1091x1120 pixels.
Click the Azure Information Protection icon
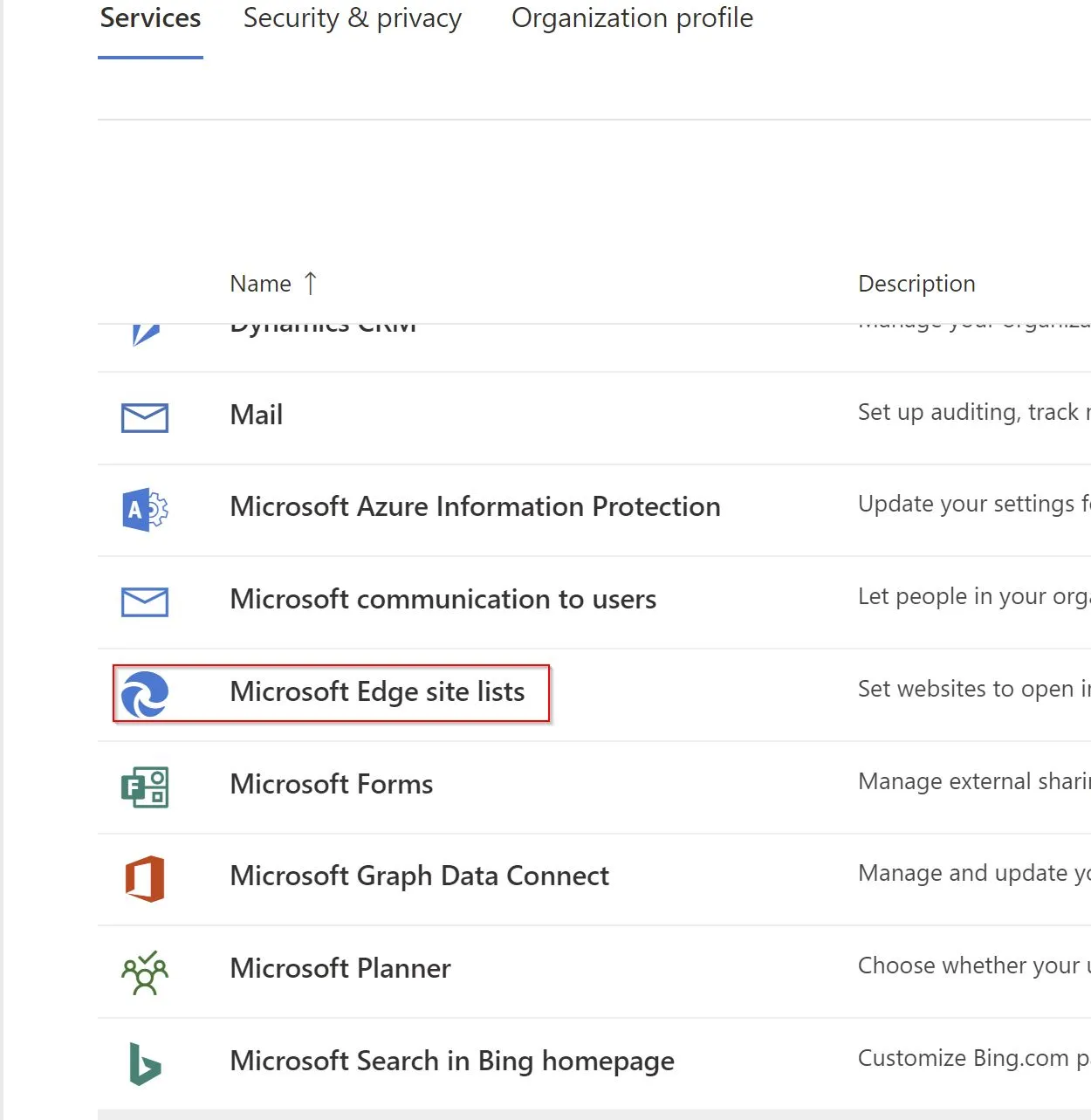pos(145,510)
